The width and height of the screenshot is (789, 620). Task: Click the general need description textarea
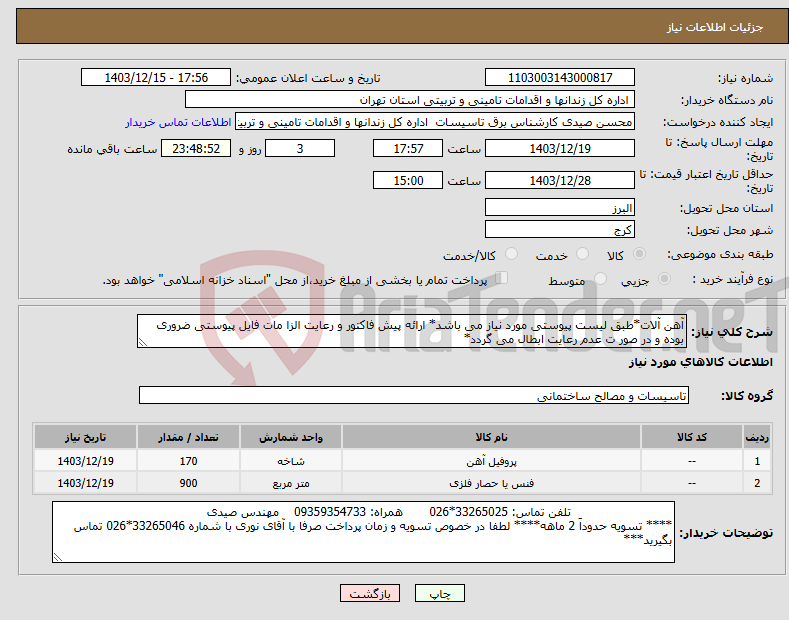pos(412,331)
